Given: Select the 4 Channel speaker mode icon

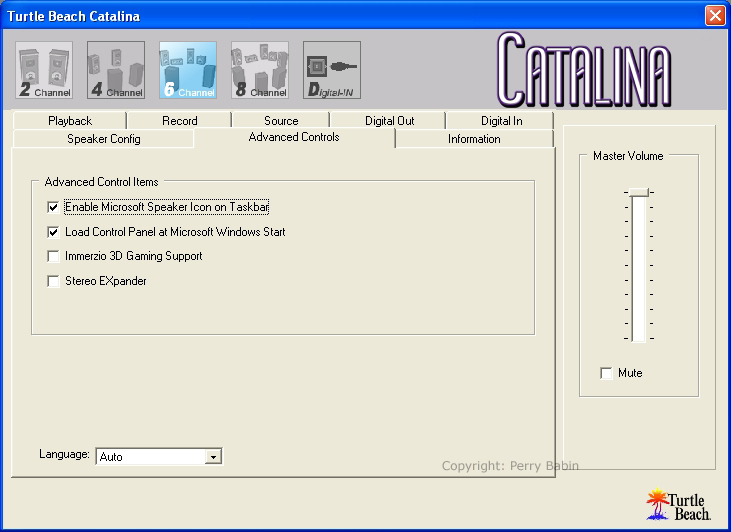Looking at the screenshot, I should pyautogui.click(x=116, y=70).
